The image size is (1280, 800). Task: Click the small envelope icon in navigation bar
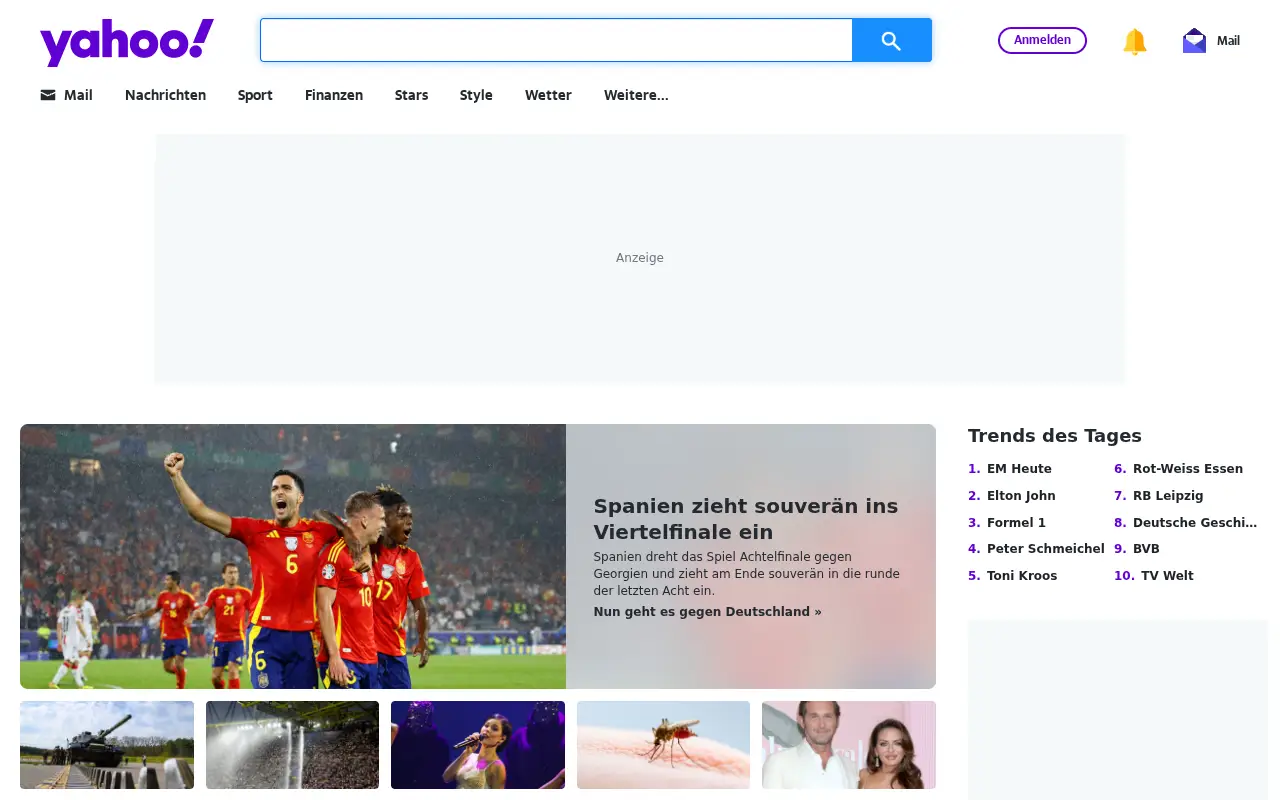[x=48, y=95]
